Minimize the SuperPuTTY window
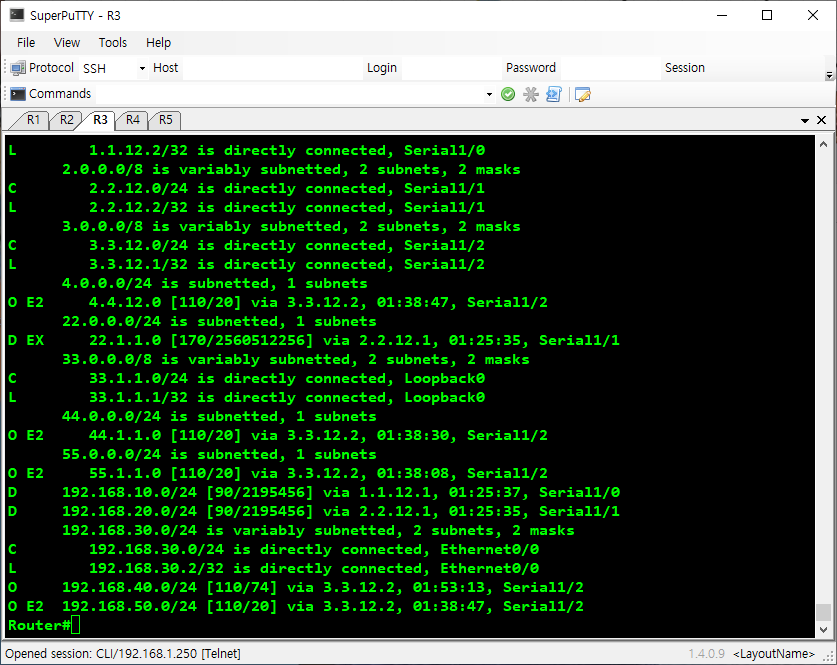837x665 pixels. pos(722,15)
